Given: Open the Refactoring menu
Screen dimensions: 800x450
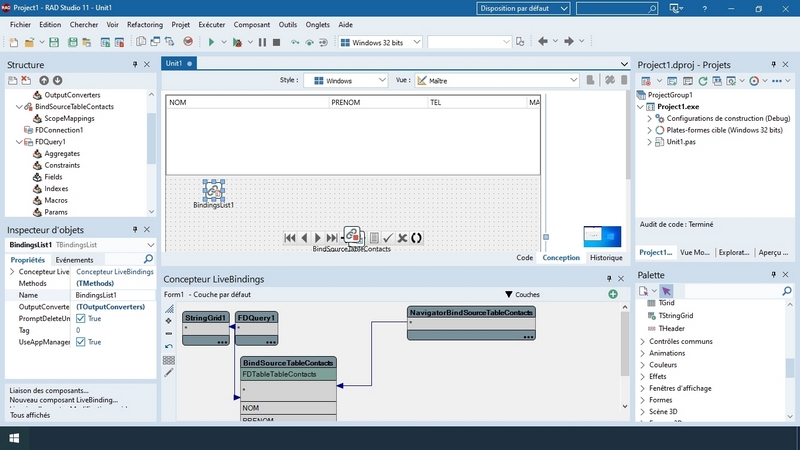Looking at the screenshot, I should [x=145, y=24].
